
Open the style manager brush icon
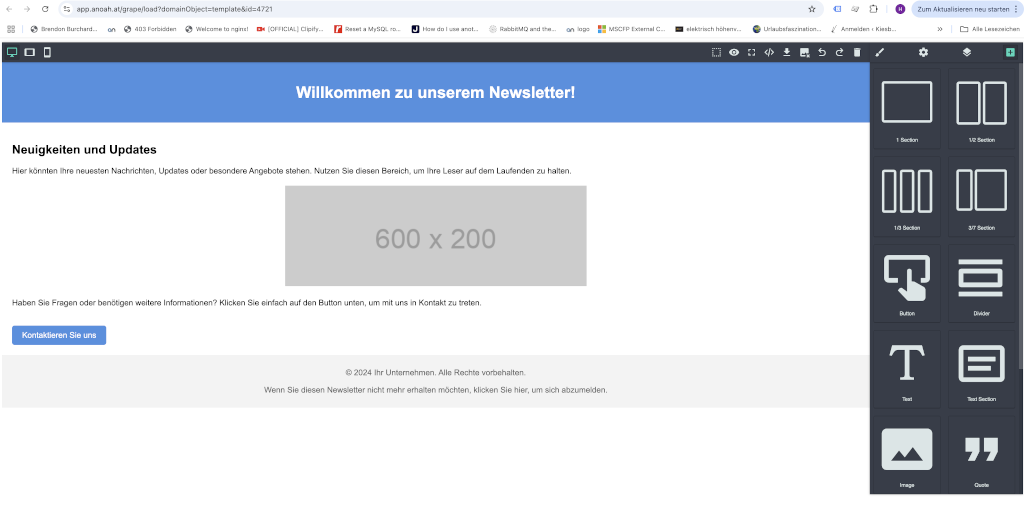[x=880, y=52]
